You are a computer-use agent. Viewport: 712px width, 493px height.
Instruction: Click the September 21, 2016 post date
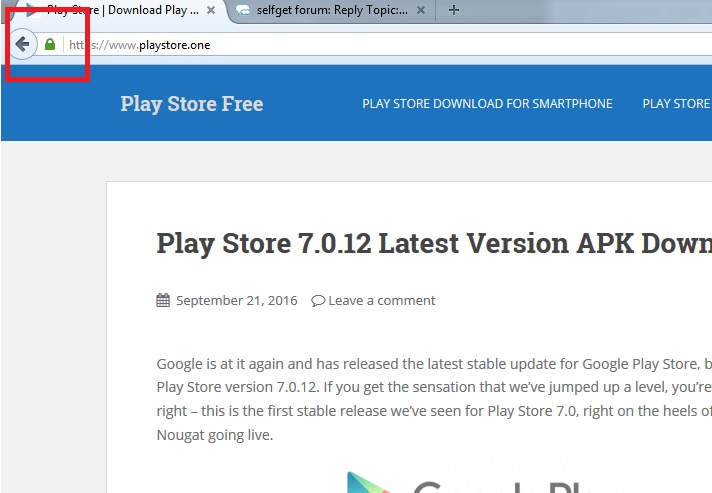[237, 301]
